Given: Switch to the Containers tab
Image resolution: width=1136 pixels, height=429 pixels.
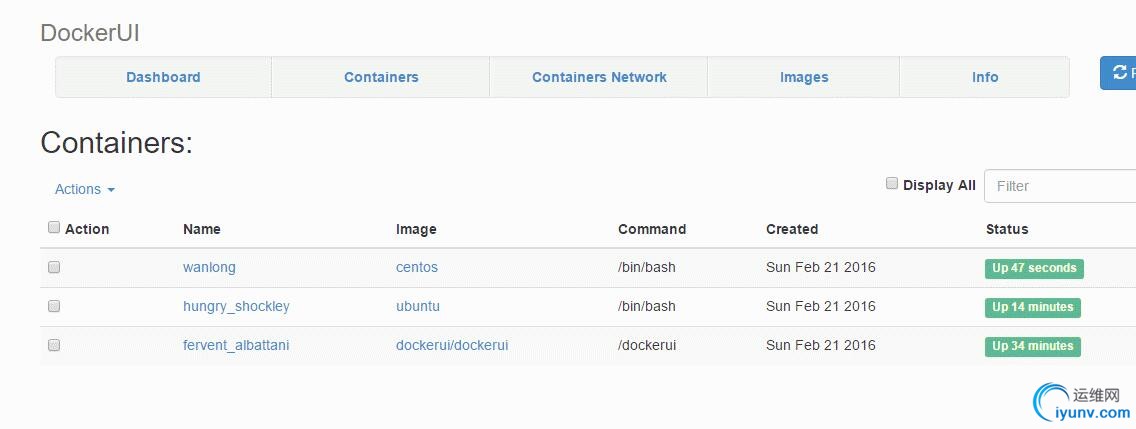Looking at the screenshot, I should [381, 77].
